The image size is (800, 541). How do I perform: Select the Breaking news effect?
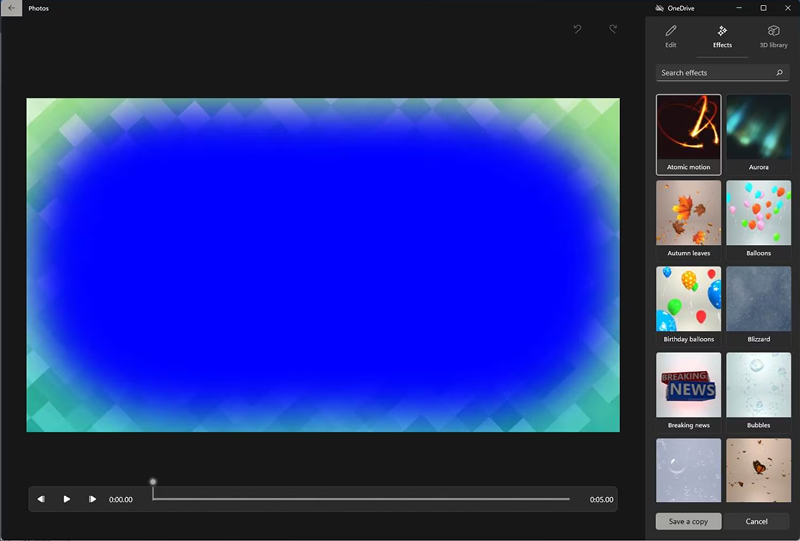[688, 392]
